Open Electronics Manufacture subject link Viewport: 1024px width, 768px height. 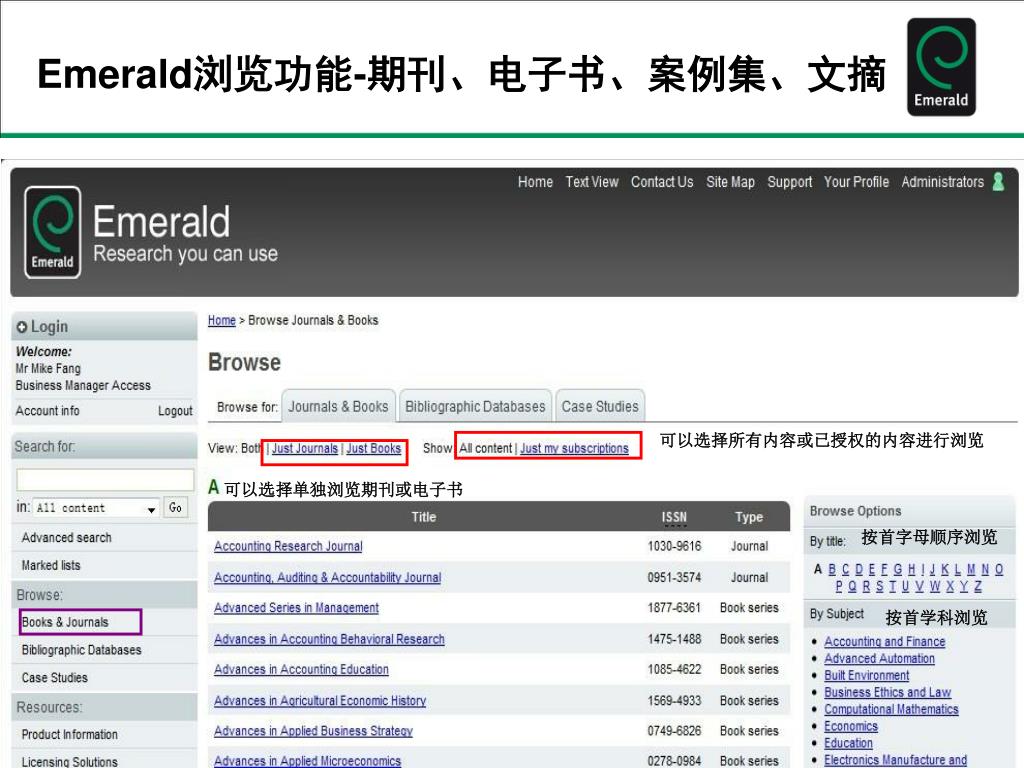pyautogui.click(x=895, y=761)
